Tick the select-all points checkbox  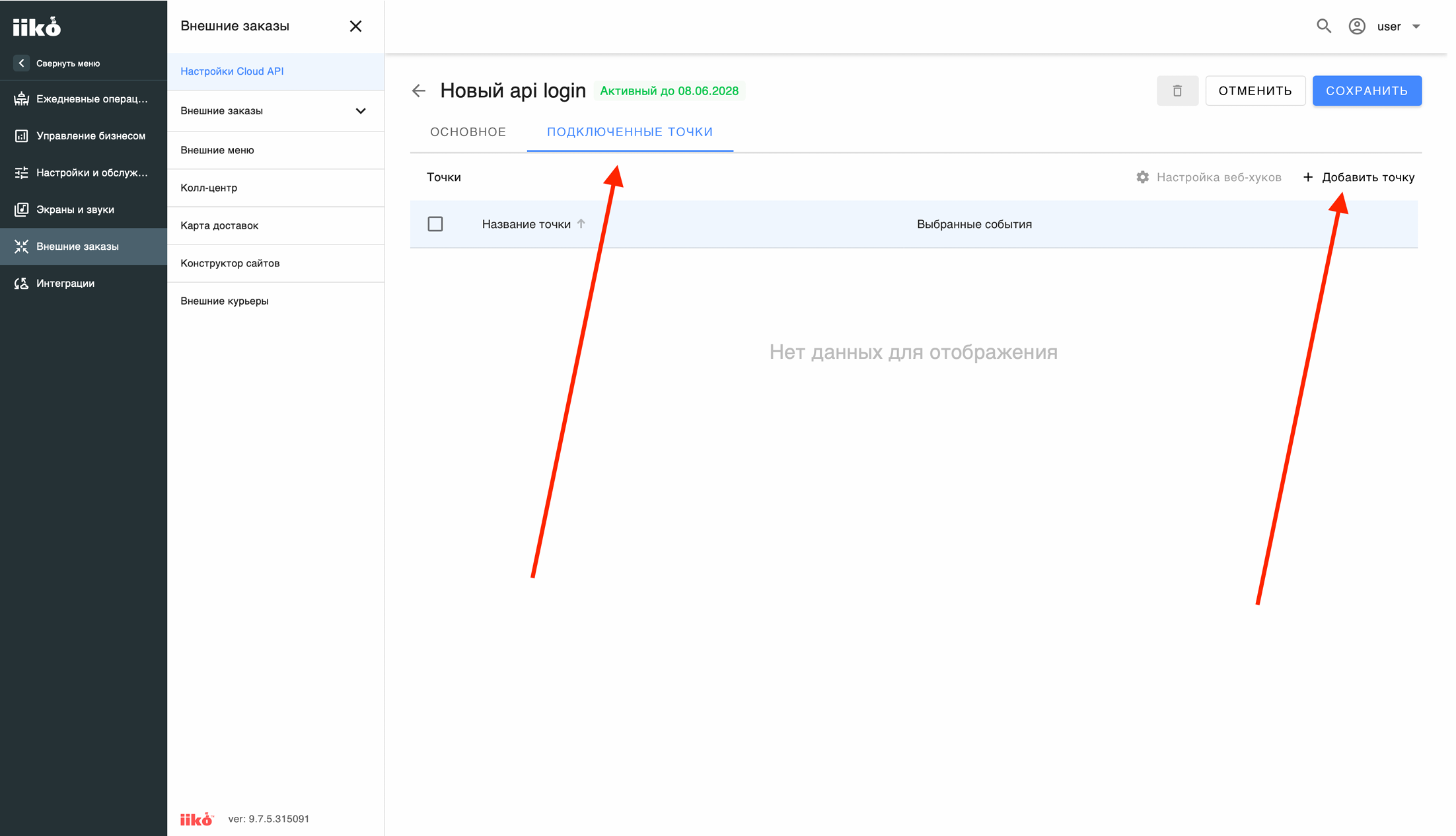[435, 224]
